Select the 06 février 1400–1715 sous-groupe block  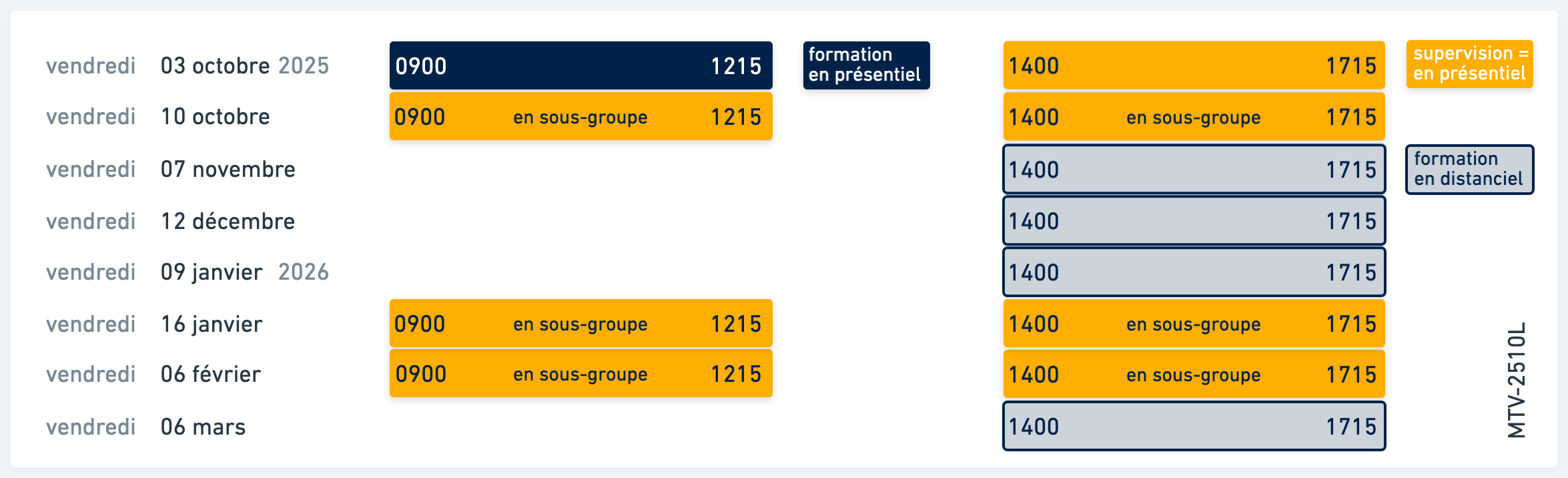coord(1194,375)
